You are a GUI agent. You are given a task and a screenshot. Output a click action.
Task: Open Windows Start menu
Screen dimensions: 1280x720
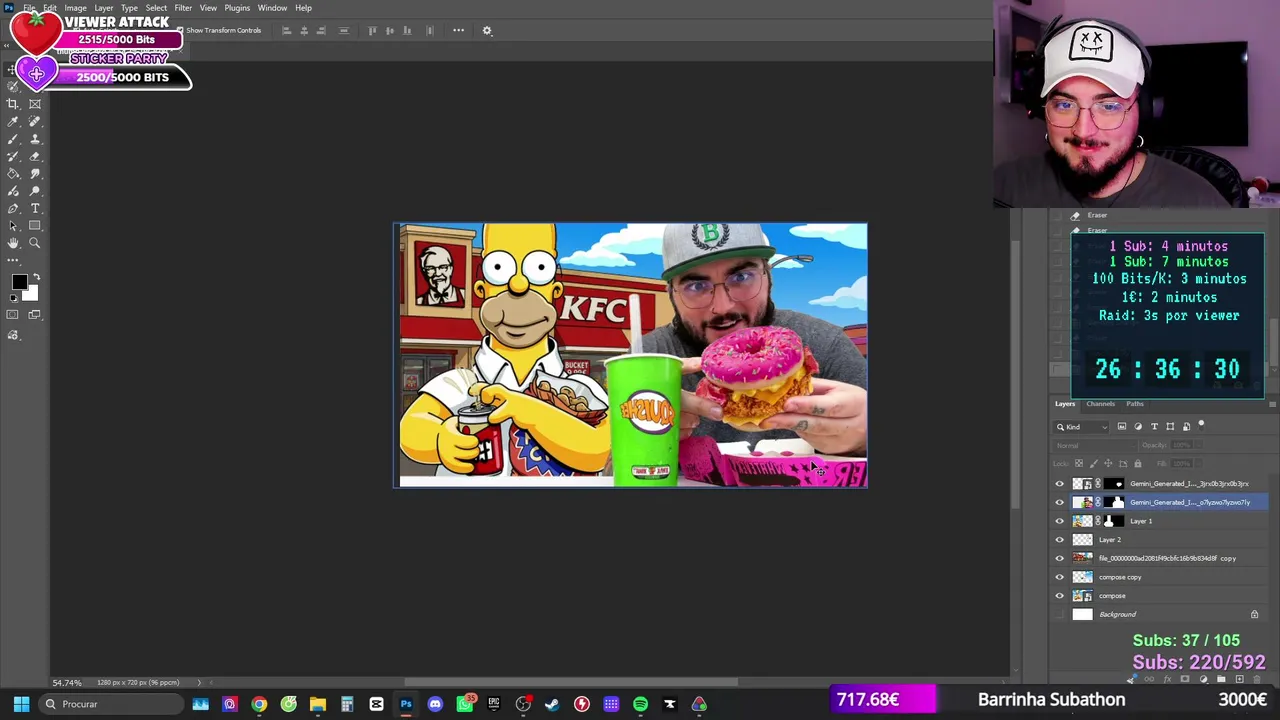click(21, 704)
